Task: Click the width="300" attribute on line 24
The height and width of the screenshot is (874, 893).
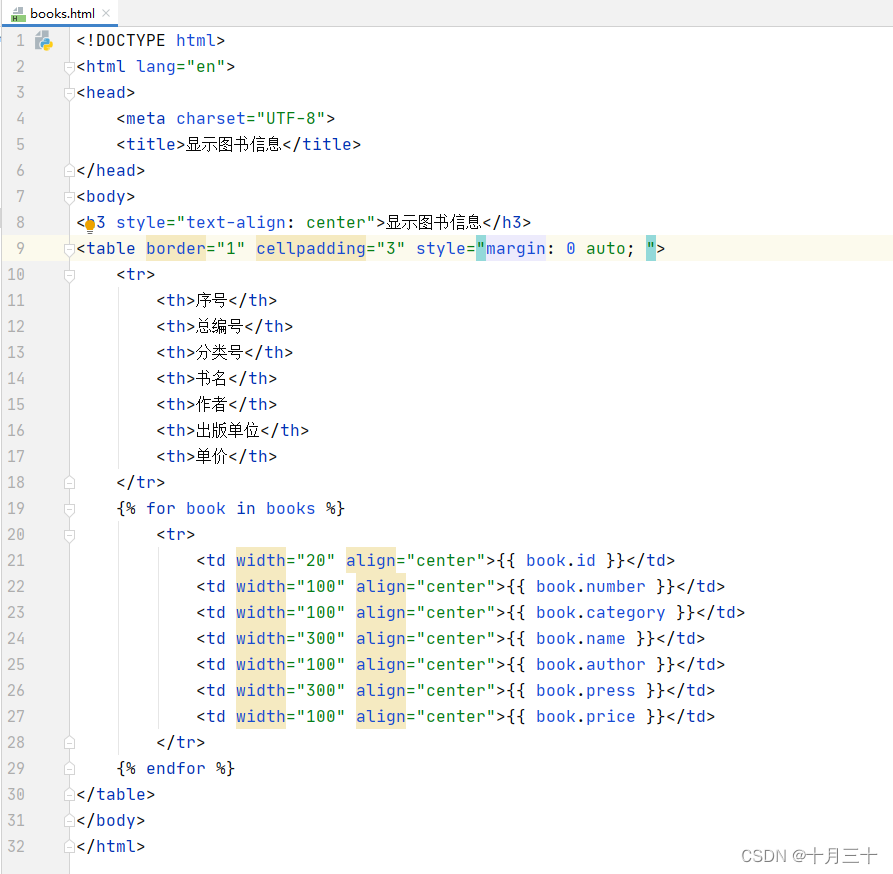Action: (x=290, y=639)
